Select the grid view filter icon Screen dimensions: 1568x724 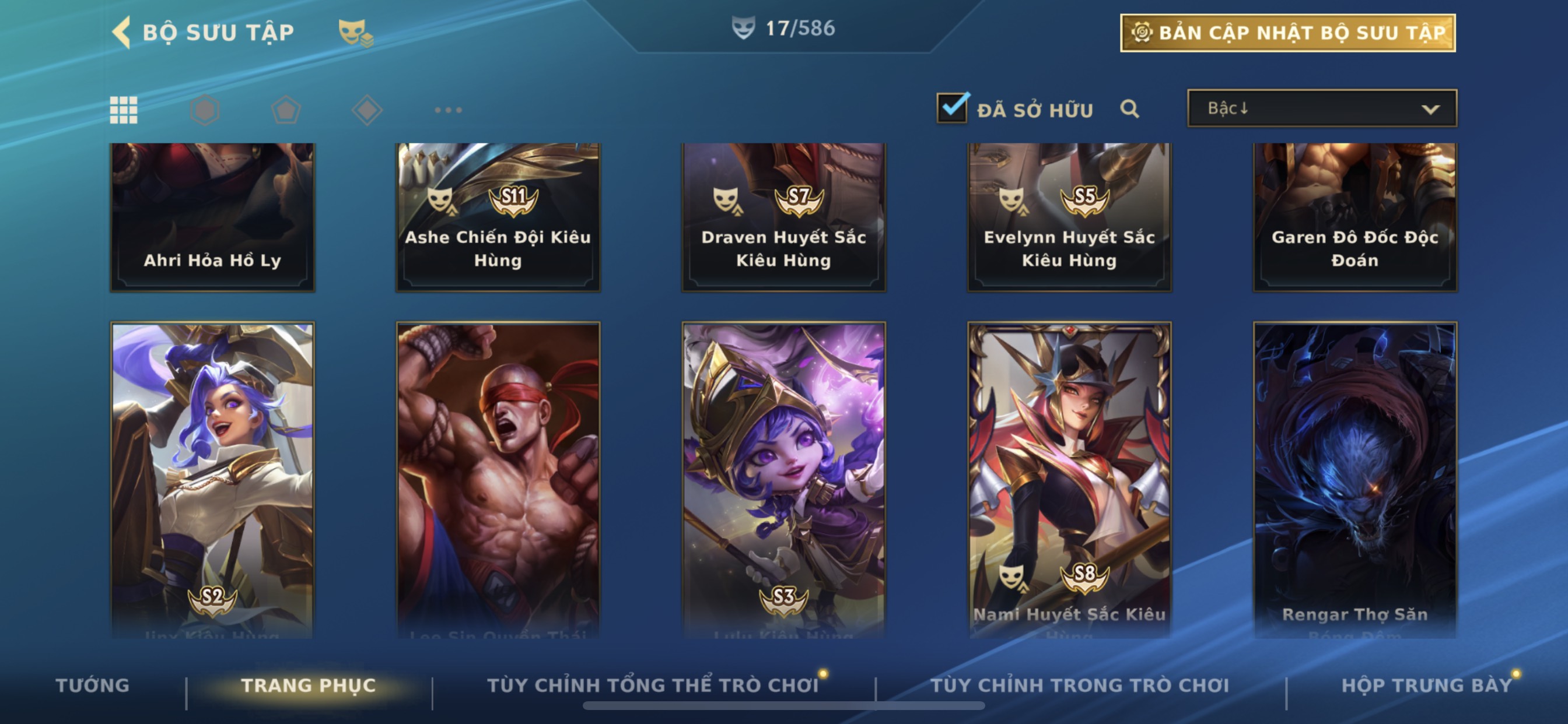(x=124, y=110)
